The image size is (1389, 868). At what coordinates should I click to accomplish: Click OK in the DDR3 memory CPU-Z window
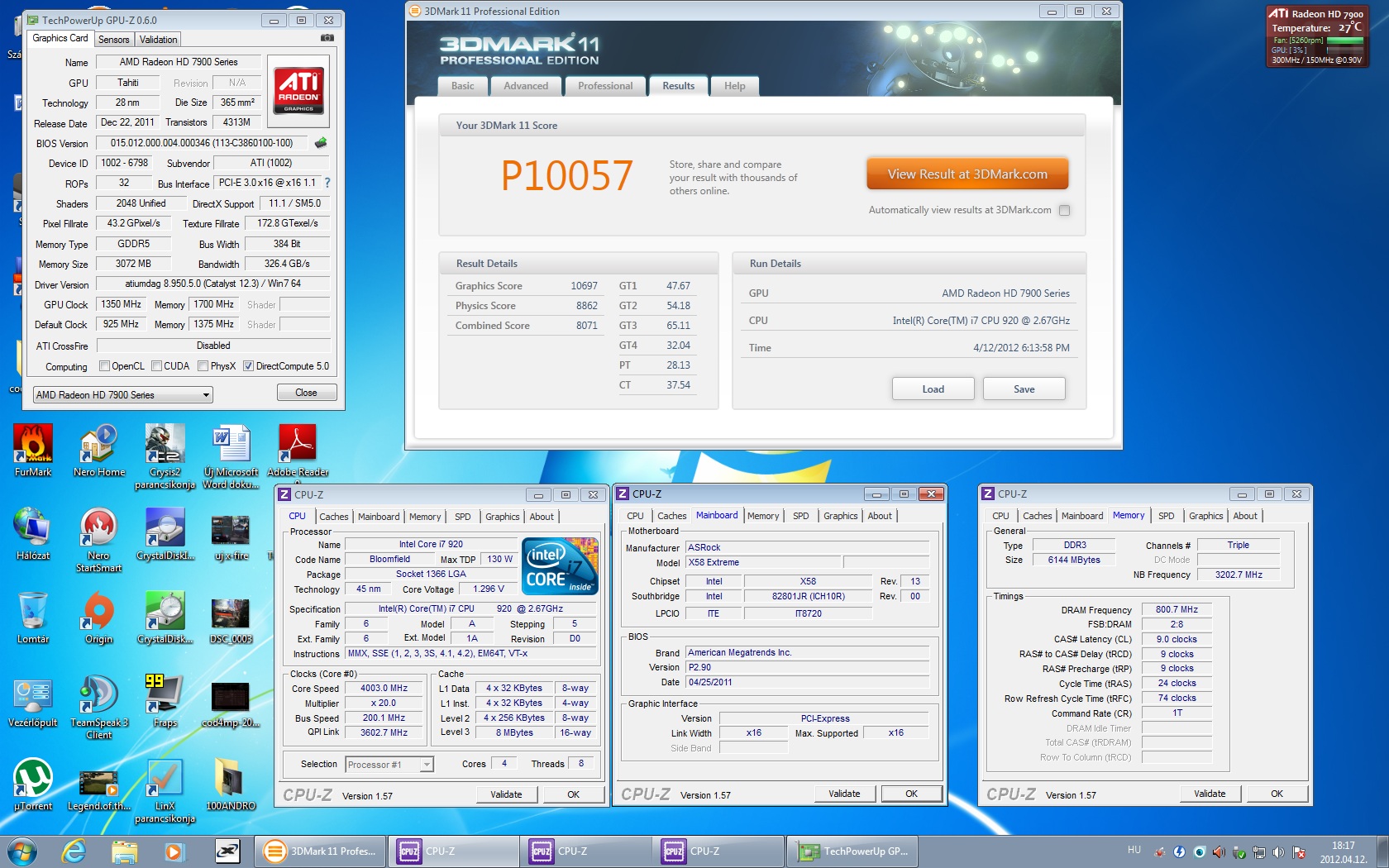pyautogui.click(x=1277, y=794)
